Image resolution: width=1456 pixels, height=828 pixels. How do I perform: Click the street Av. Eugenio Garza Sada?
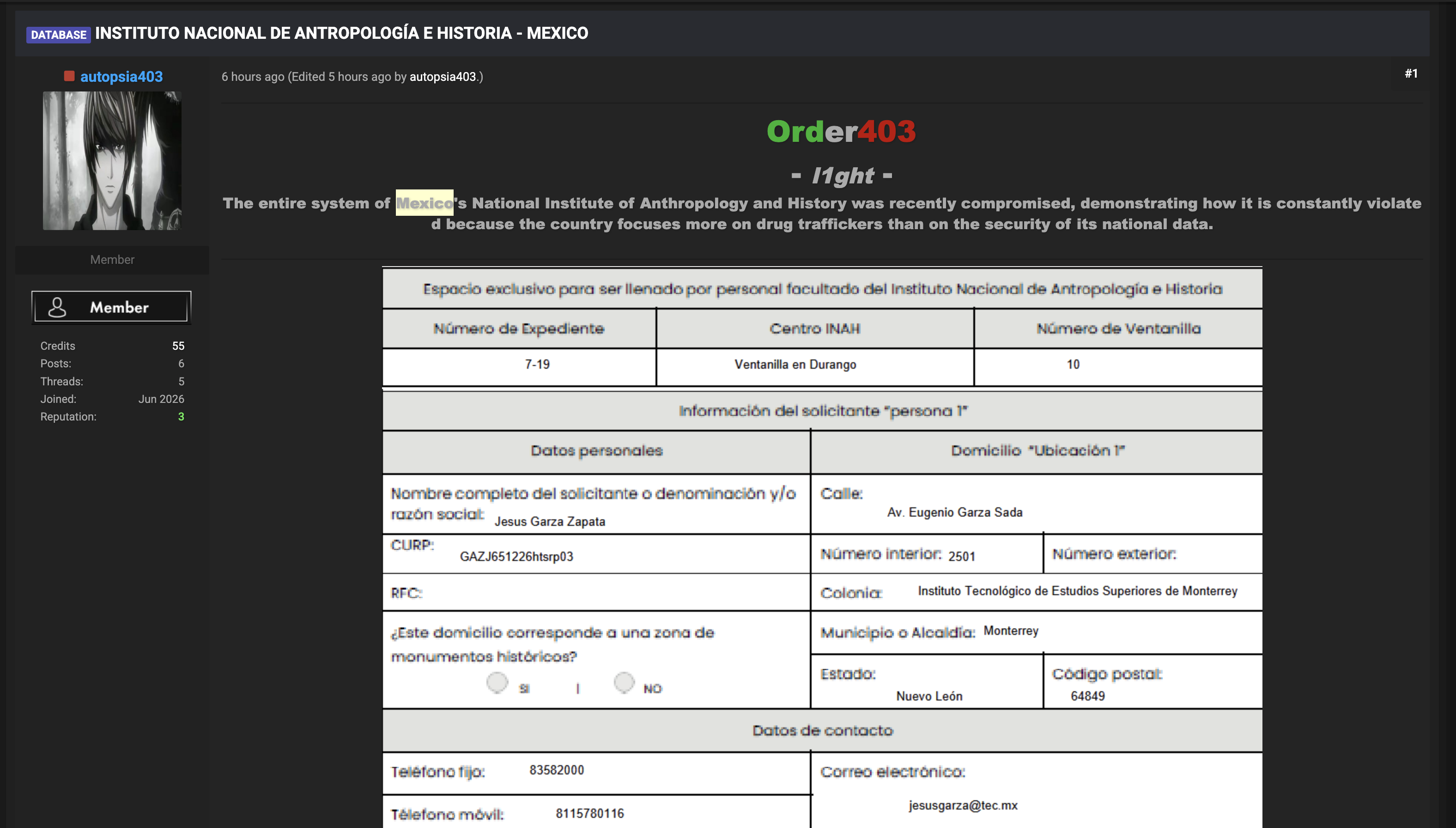click(954, 512)
